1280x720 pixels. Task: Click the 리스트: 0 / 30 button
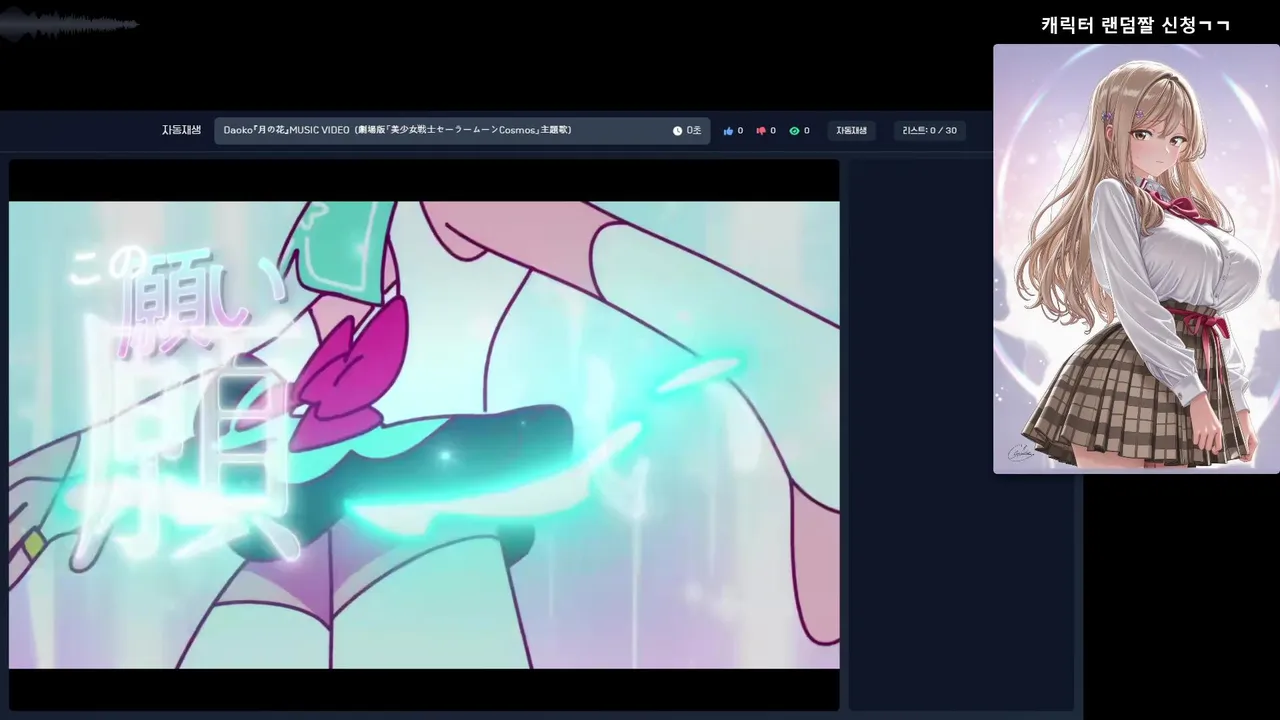click(929, 131)
